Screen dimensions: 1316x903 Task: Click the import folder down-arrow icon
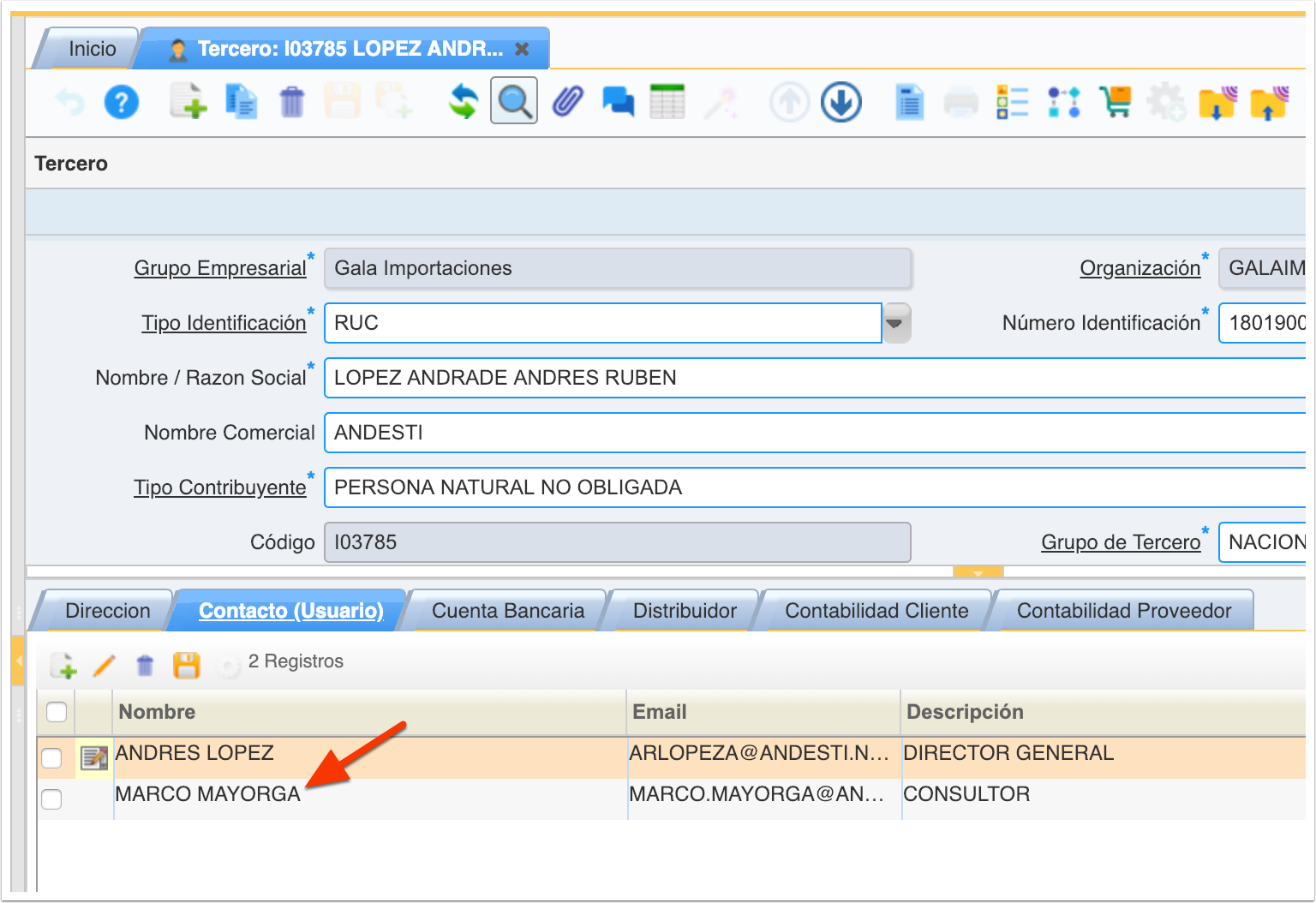1217,103
